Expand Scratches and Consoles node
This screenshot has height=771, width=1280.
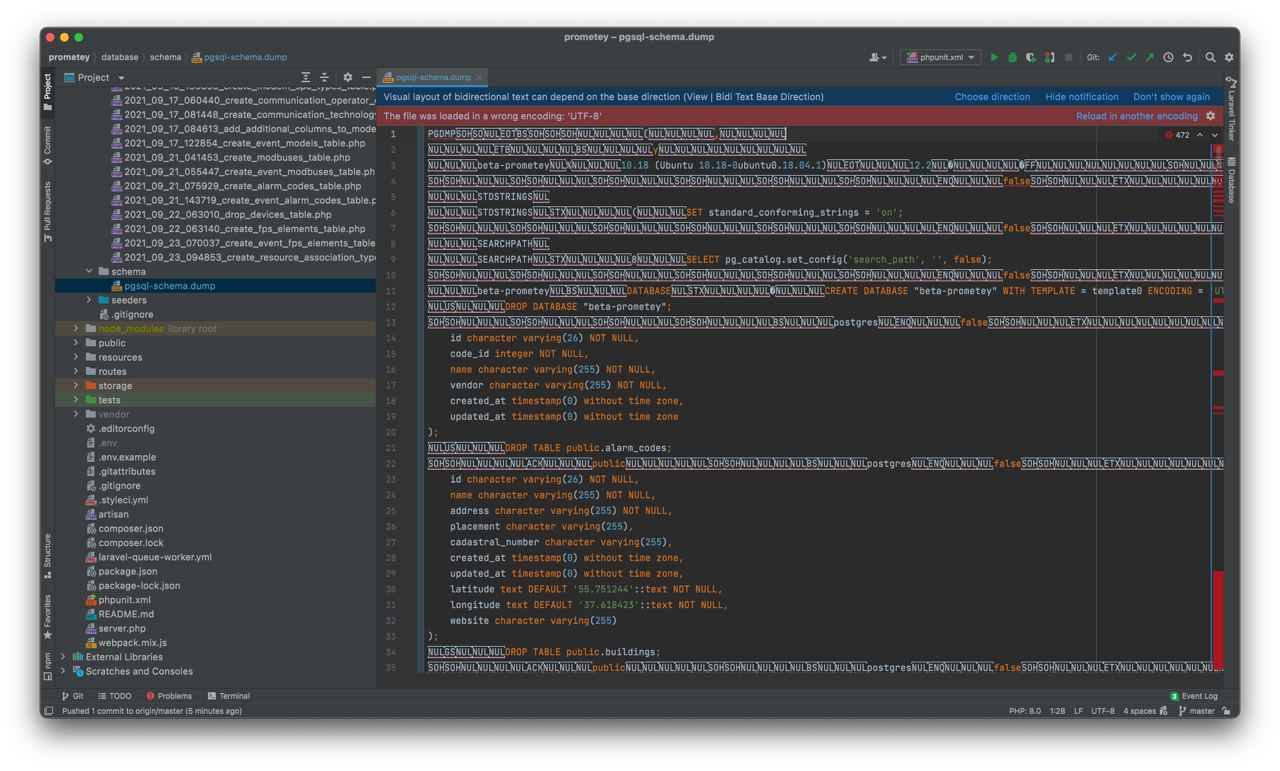point(64,671)
